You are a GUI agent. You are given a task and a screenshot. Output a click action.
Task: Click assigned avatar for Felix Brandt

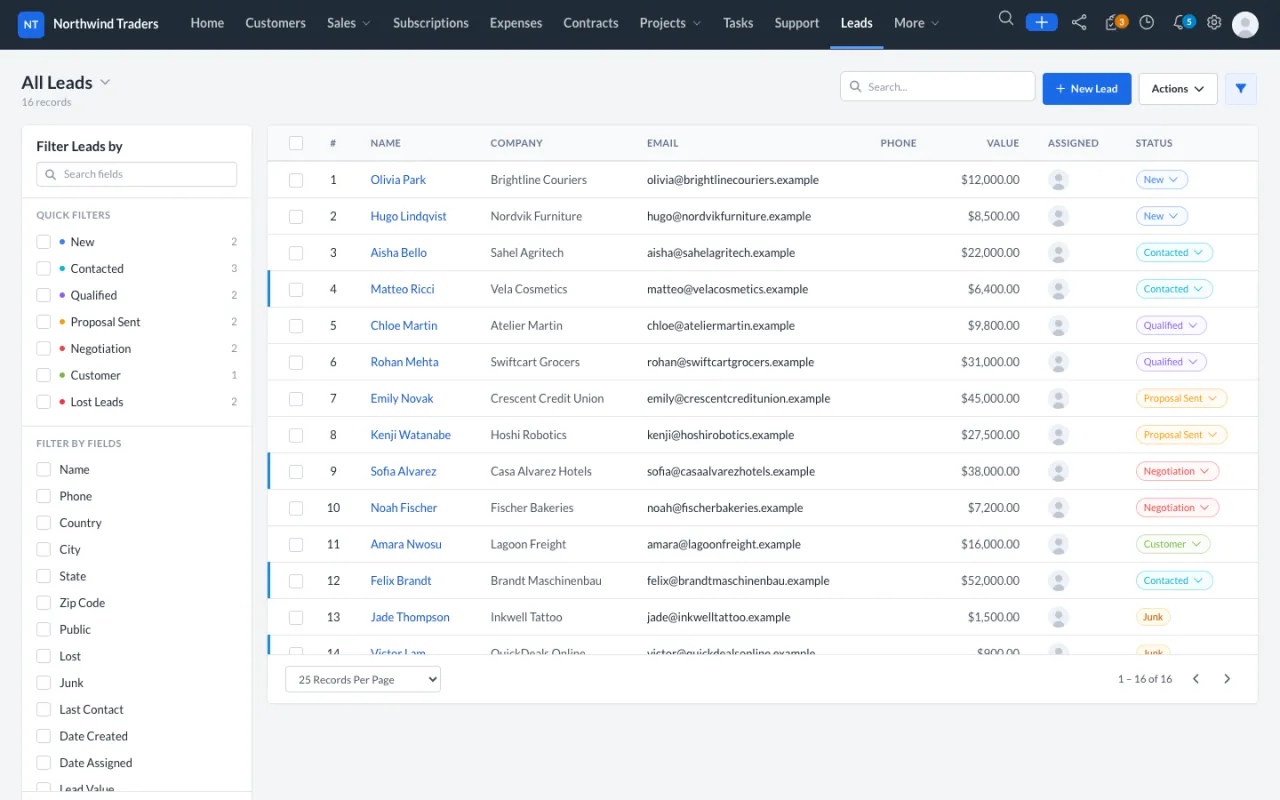1058,580
